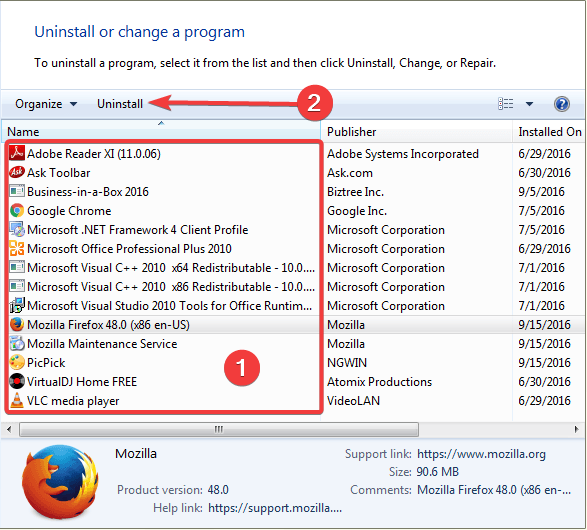This screenshot has height=530, width=587.
Task: Click the Mozilla Maintenance Service icon
Action: (17, 343)
